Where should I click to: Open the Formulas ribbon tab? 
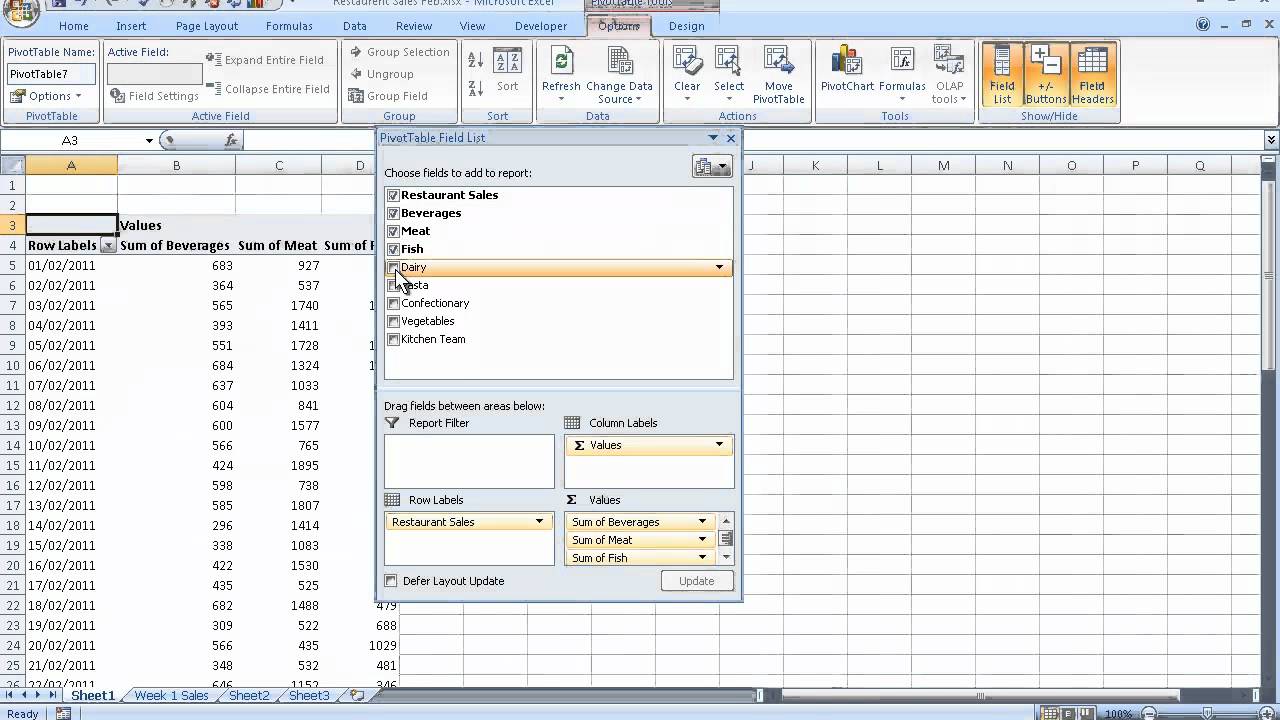(x=289, y=26)
